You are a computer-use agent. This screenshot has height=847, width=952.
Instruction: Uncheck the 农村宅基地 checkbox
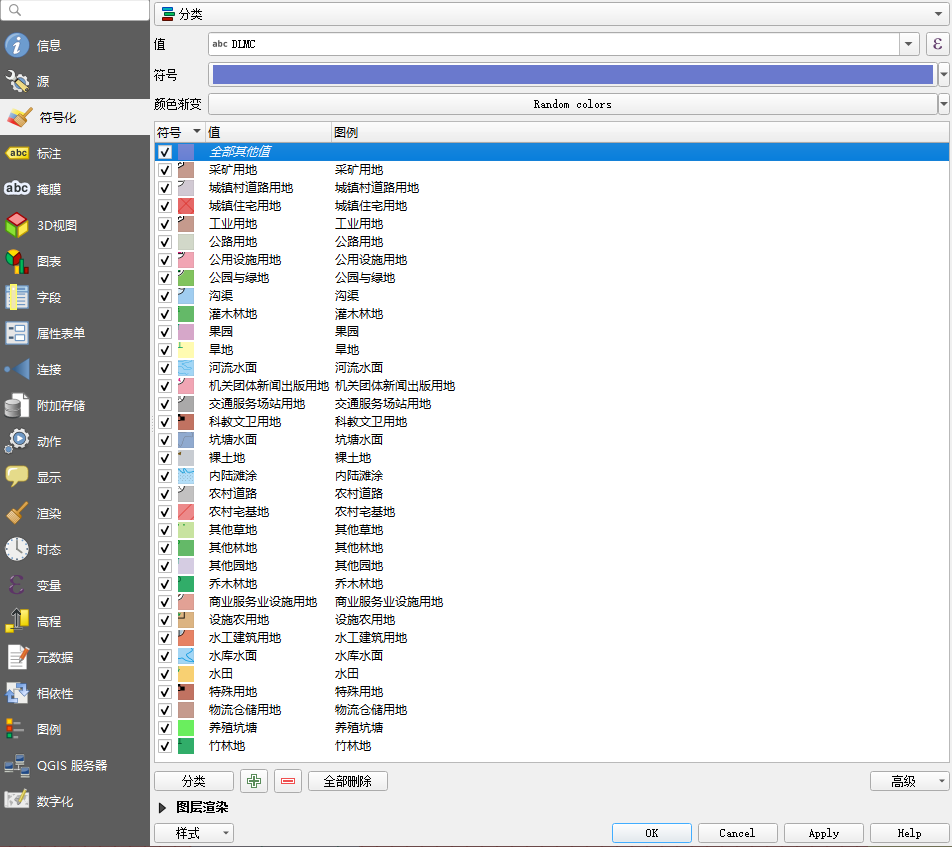click(165, 512)
